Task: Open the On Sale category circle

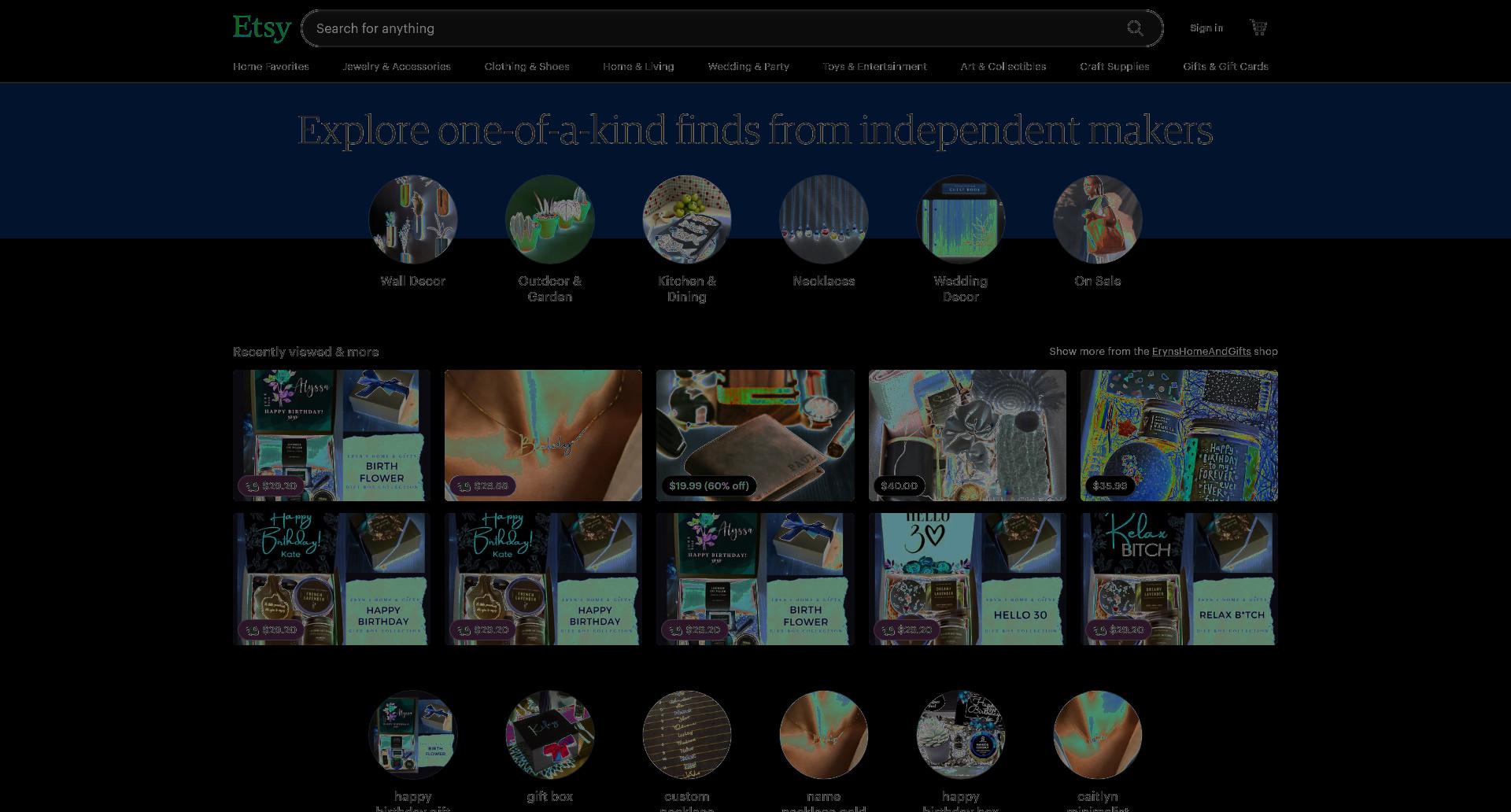Action: pyautogui.click(x=1098, y=220)
